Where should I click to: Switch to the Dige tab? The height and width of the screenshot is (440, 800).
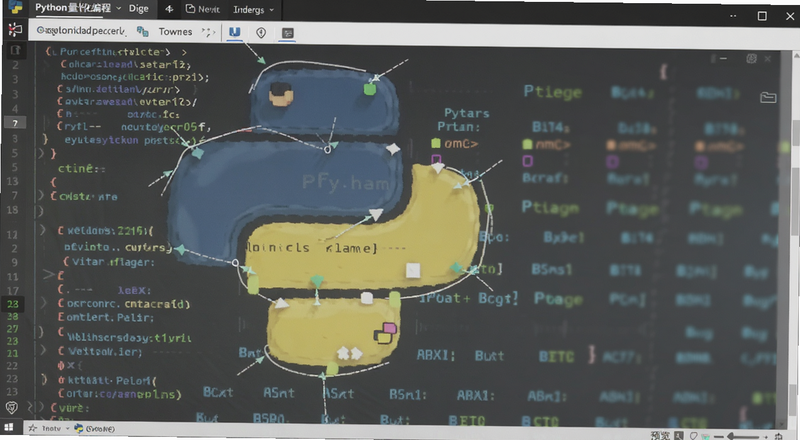138,8
